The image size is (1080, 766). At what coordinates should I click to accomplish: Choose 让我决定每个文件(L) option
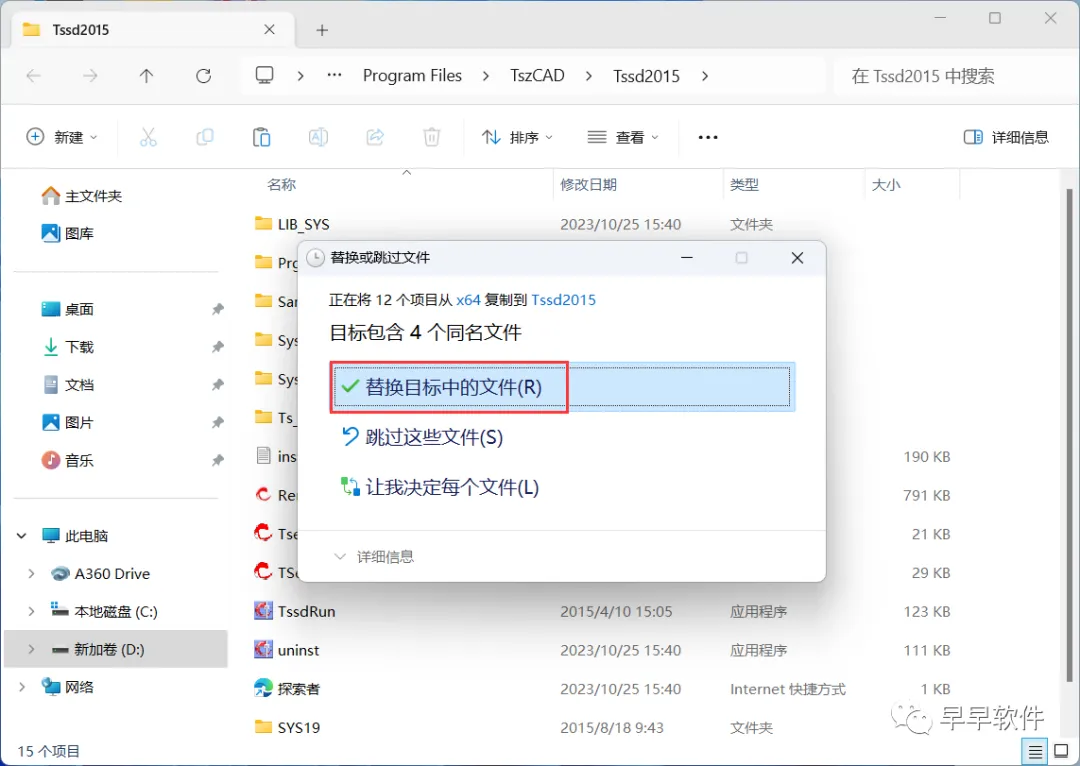[x=439, y=487]
